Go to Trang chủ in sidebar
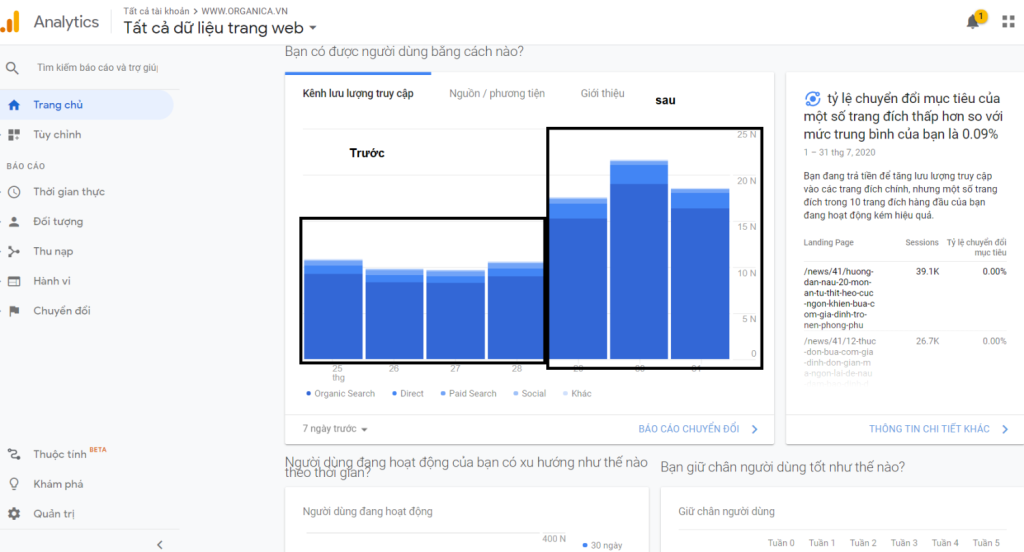Viewport: 1024px width, 552px height. pos(58,105)
